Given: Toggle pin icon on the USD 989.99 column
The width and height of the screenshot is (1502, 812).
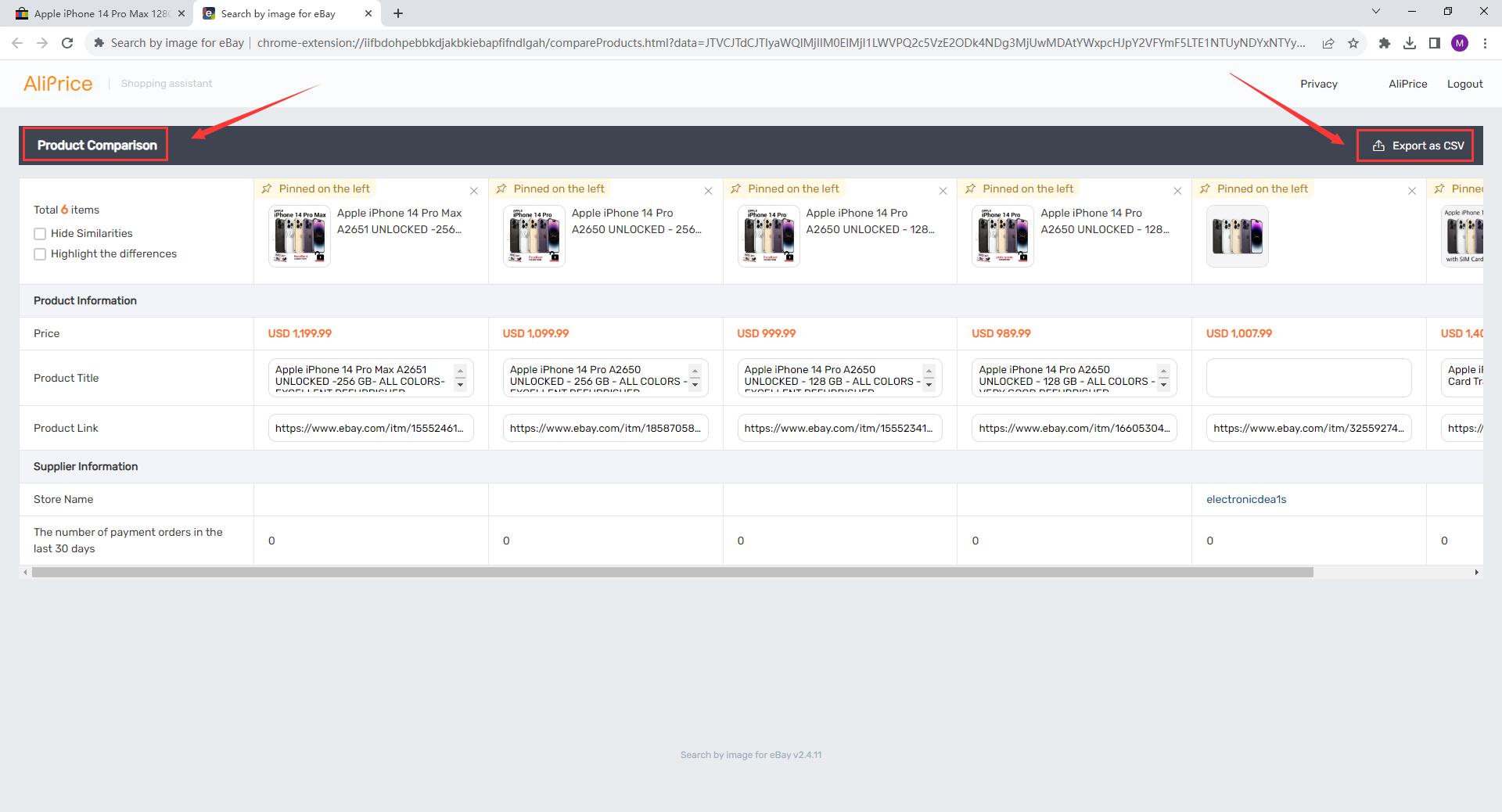Looking at the screenshot, I should [971, 189].
